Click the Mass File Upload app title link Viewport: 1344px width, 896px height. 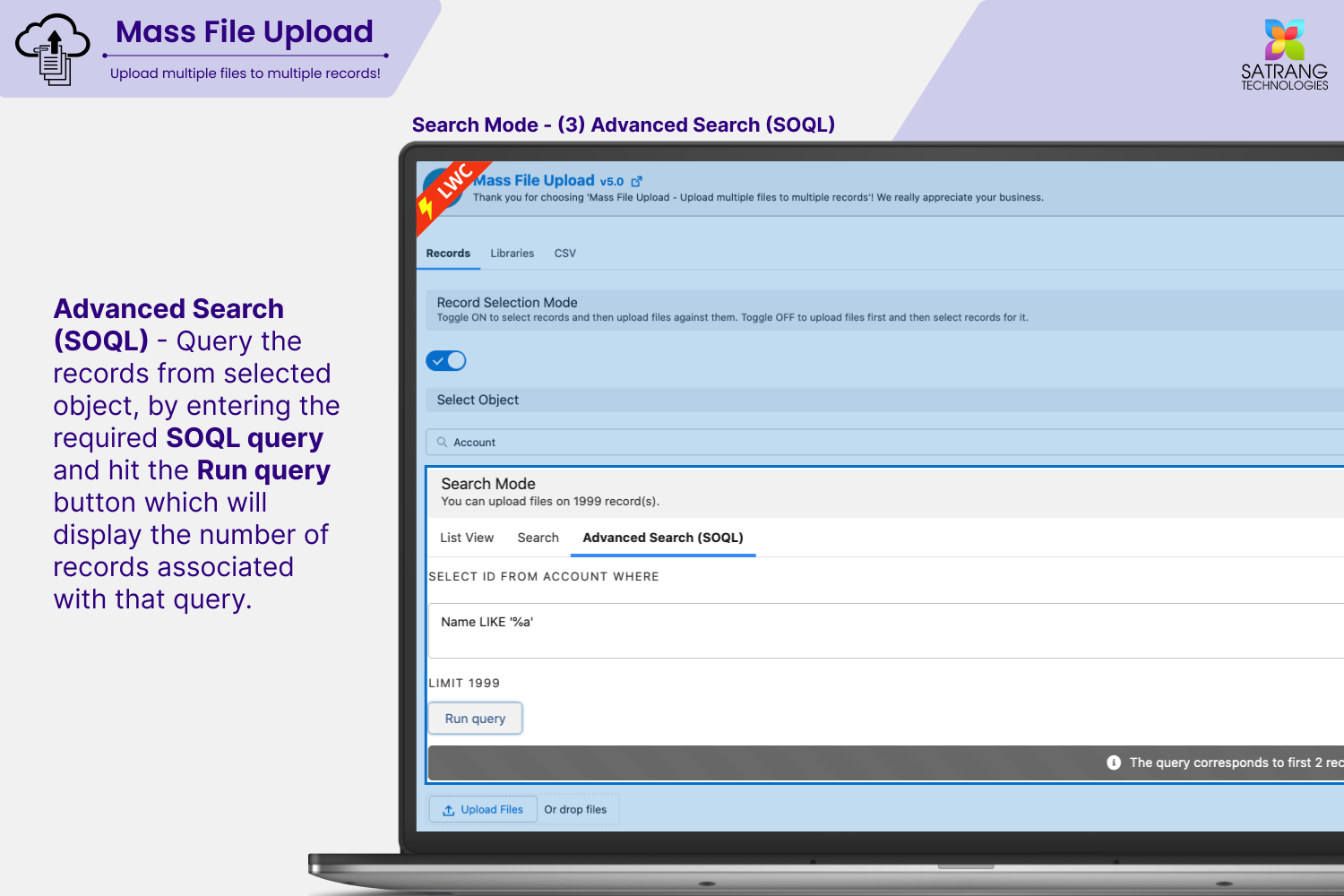[534, 180]
